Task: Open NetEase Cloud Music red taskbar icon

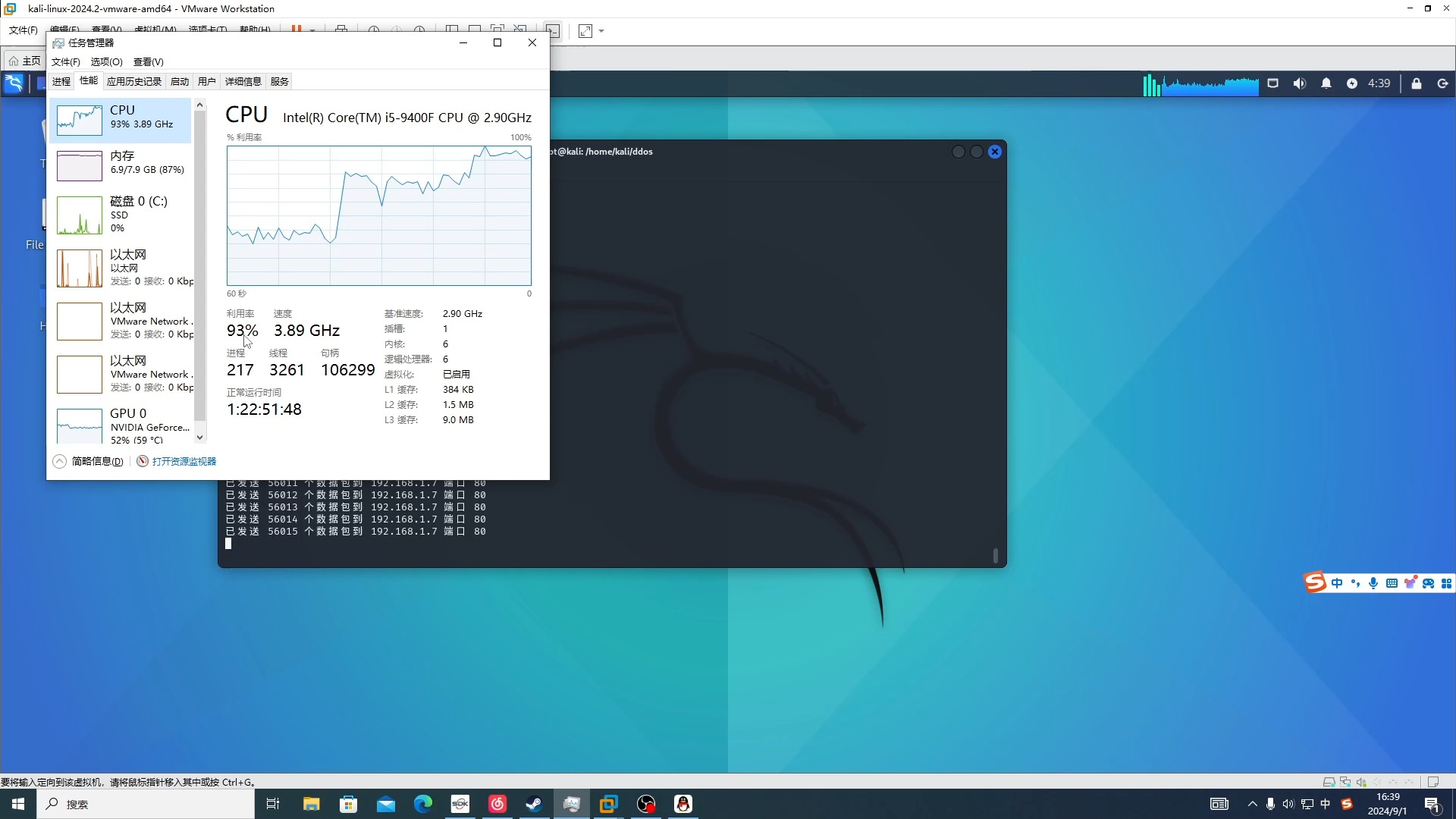Action: [x=497, y=804]
